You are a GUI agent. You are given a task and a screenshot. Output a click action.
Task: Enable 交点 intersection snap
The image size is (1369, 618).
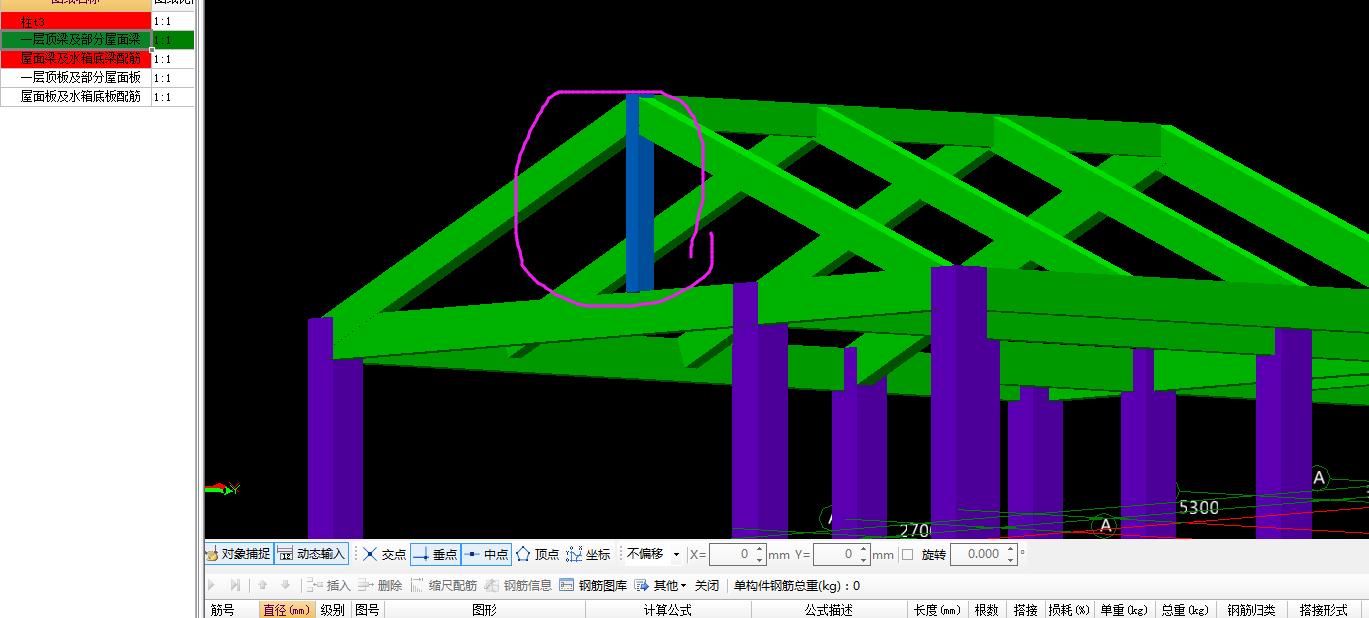384,554
